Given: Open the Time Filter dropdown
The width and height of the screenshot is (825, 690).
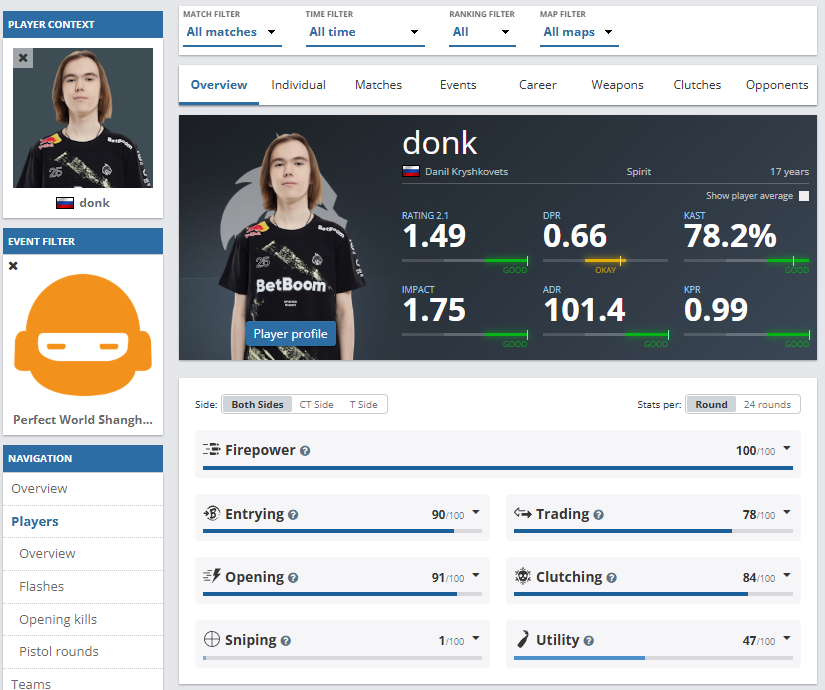Looking at the screenshot, I should click(x=365, y=32).
